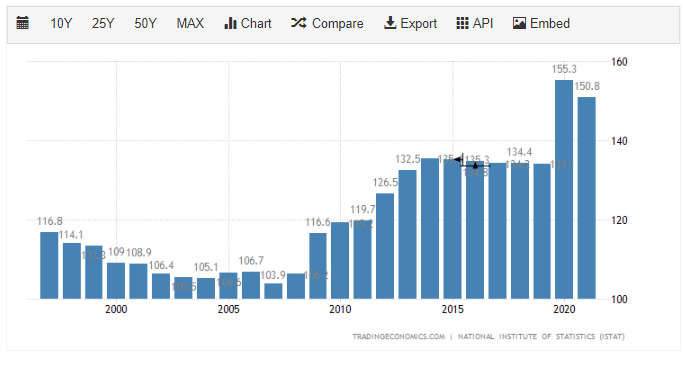Click the bar labeled 134.4
The width and height of the screenshot is (684, 376).
[519, 231]
